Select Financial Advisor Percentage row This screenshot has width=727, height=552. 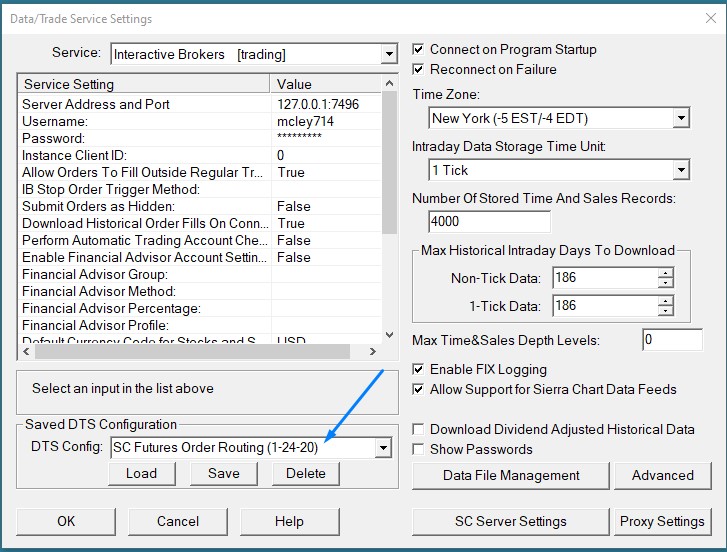coord(200,308)
